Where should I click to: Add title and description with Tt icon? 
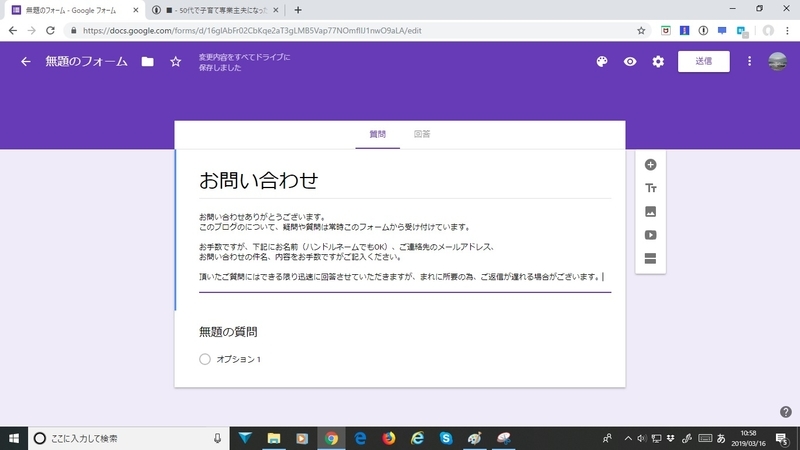point(651,188)
